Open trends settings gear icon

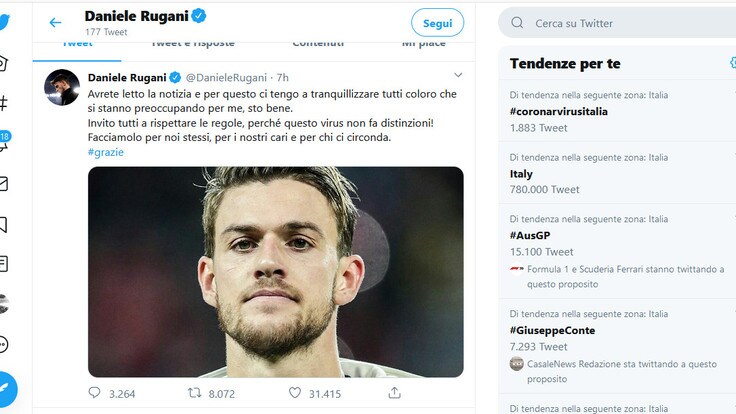732,63
